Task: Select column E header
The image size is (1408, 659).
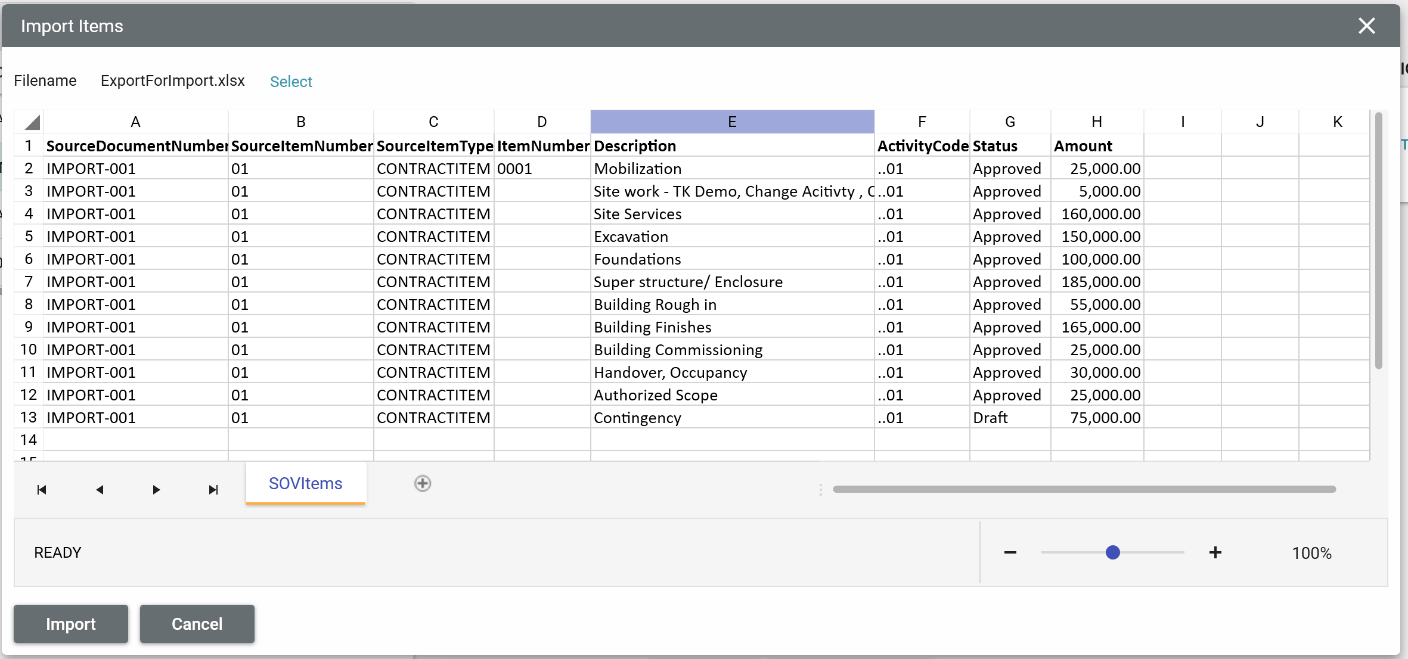Action: click(x=732, y=122)
